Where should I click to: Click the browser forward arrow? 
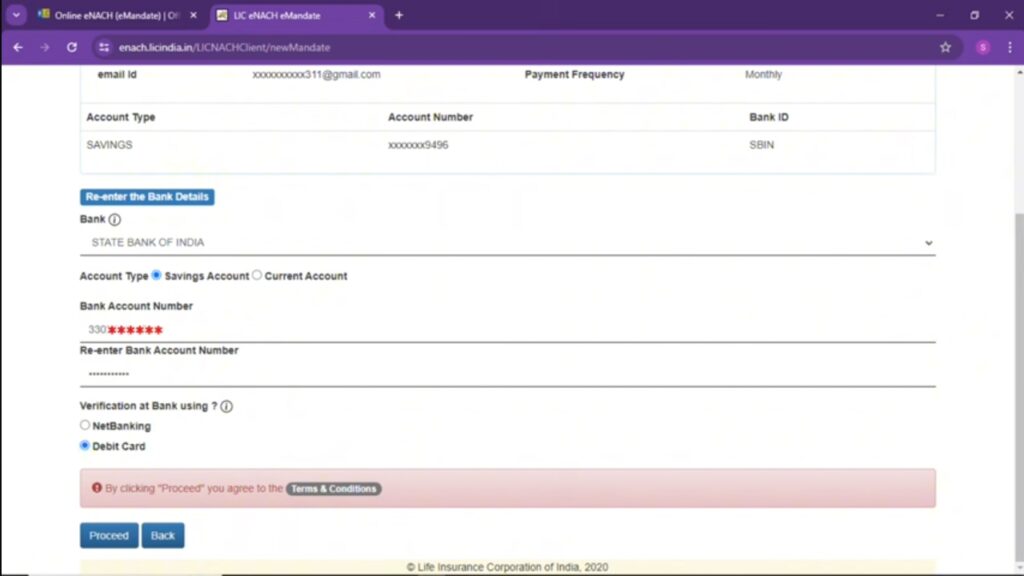[x=44, y=47]
